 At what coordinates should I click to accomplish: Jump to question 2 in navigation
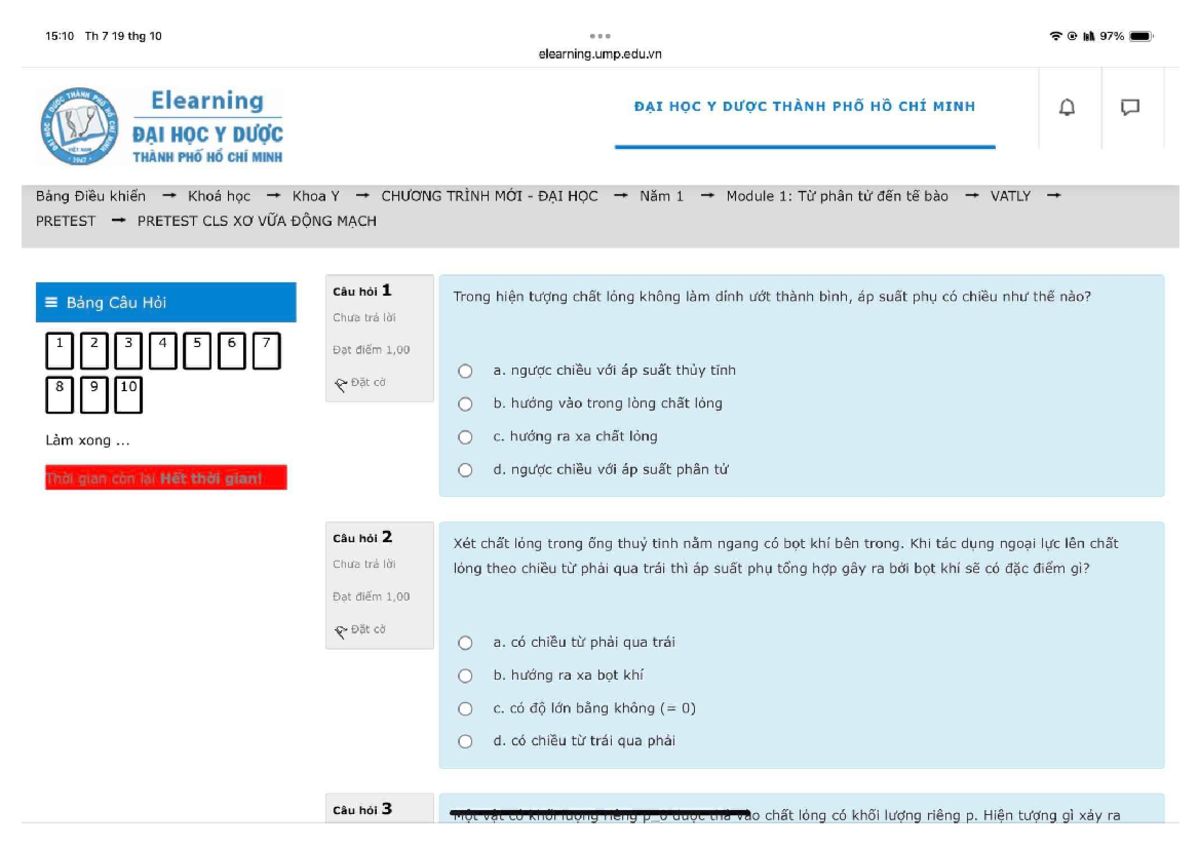(93, 352)
